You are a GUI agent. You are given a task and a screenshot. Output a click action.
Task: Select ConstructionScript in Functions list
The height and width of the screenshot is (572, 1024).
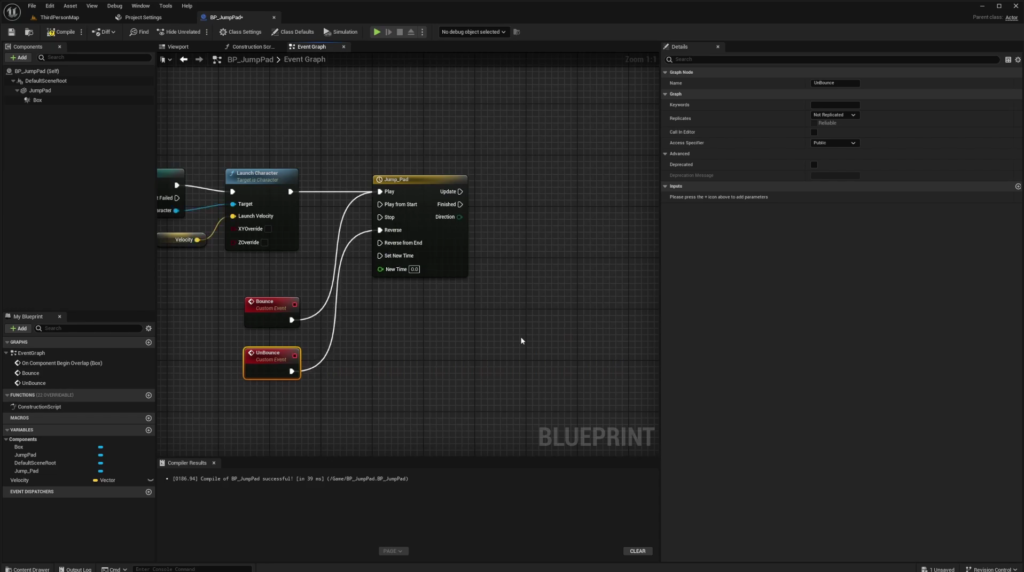(39, 407)
